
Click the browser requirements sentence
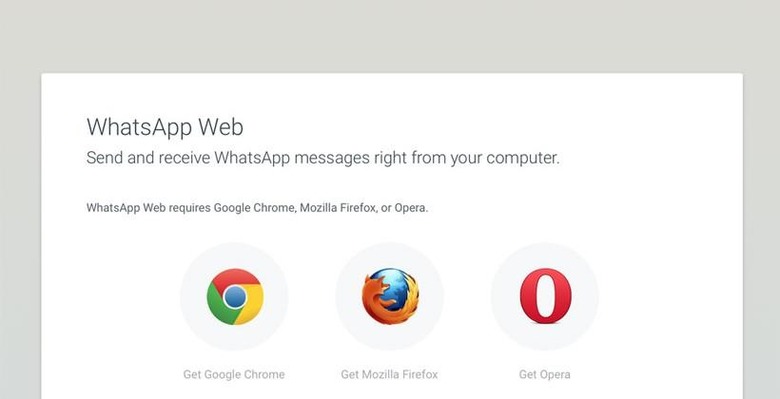pos(257,208)
